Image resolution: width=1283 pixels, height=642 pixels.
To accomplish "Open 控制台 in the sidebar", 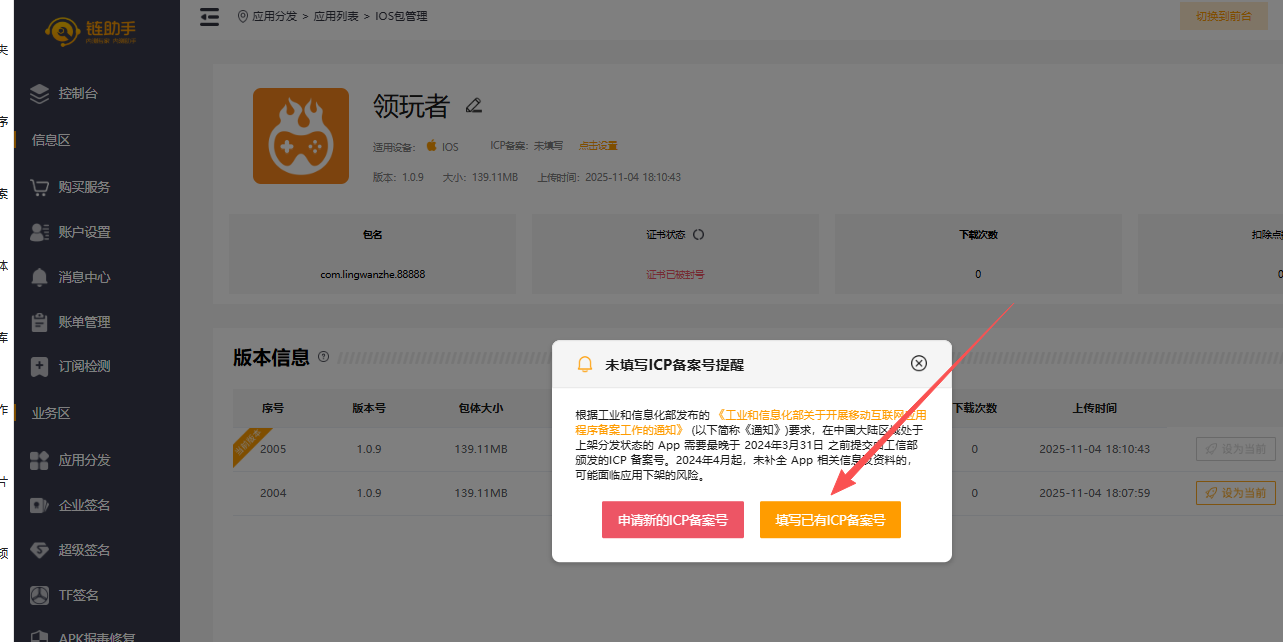I will pos(78,93).
